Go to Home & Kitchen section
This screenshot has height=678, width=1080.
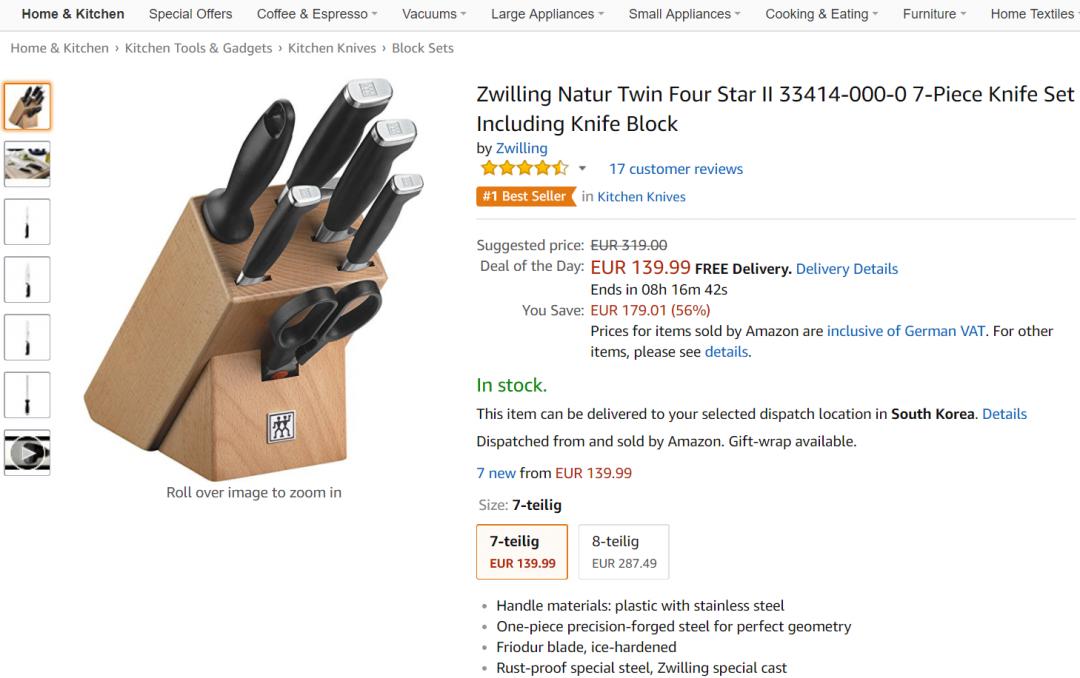(x=73, y=14)
